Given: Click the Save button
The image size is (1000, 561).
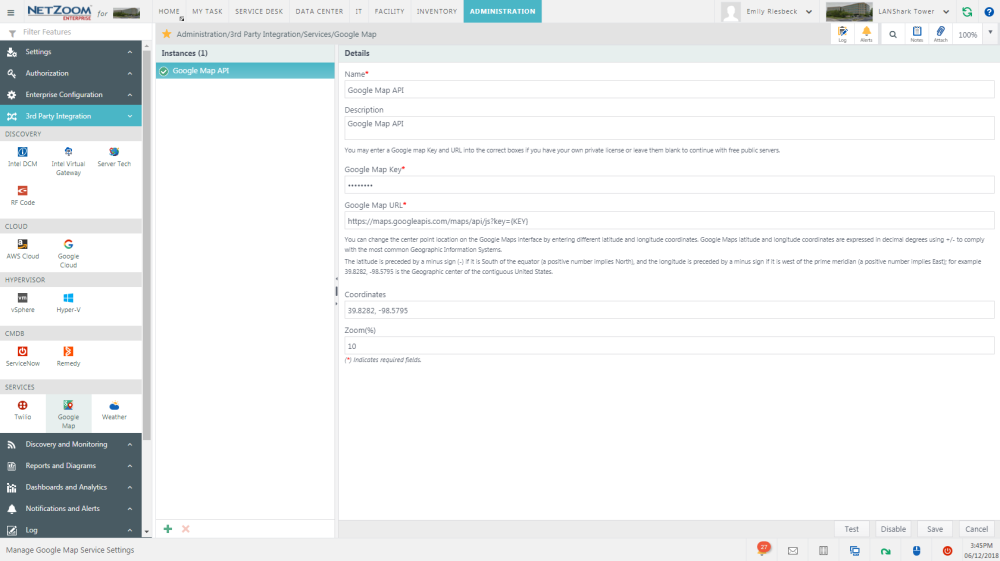Looking at the screenshot, I should [x=934, y=529].
